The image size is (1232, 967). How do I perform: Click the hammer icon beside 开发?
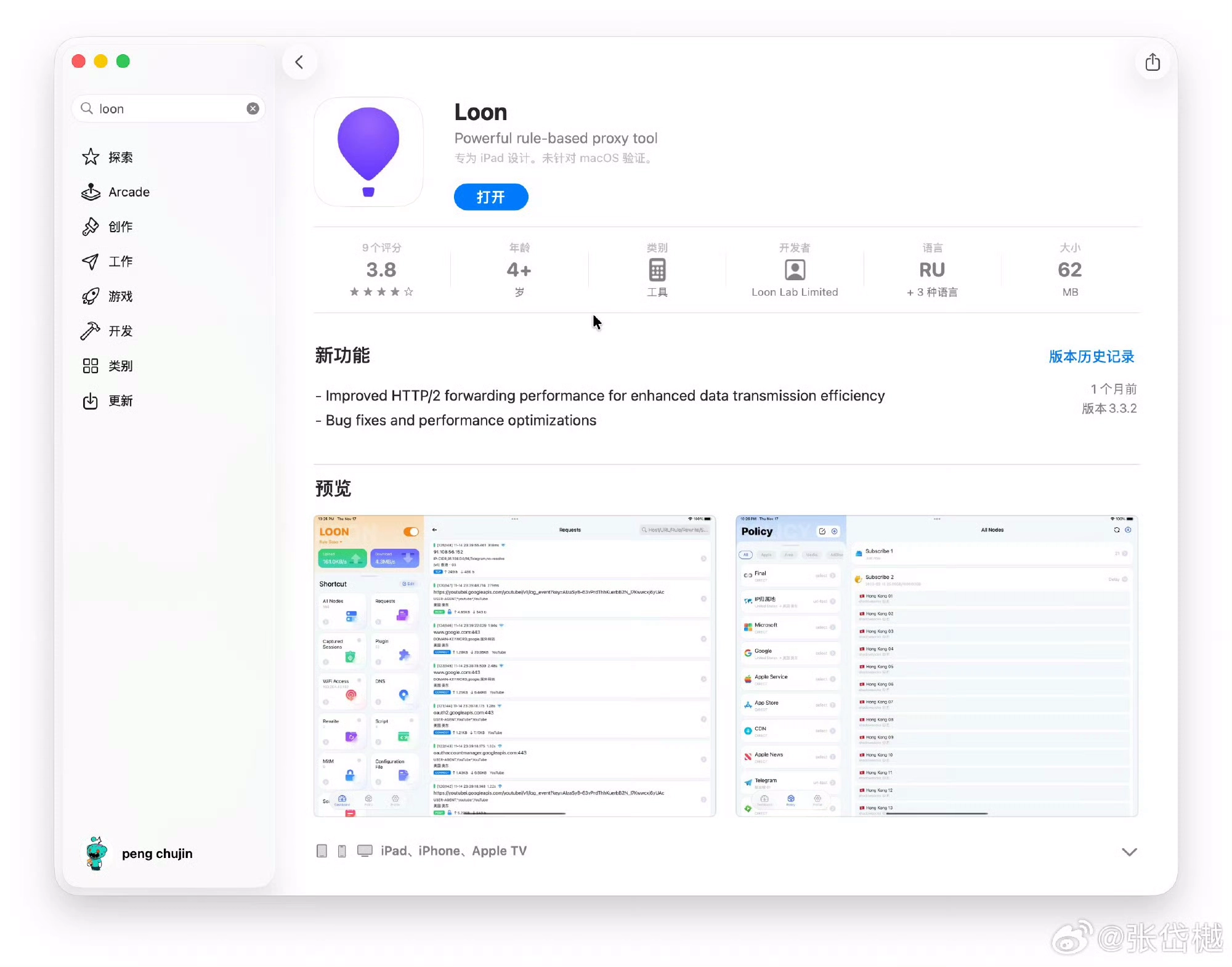pos(91,331)
